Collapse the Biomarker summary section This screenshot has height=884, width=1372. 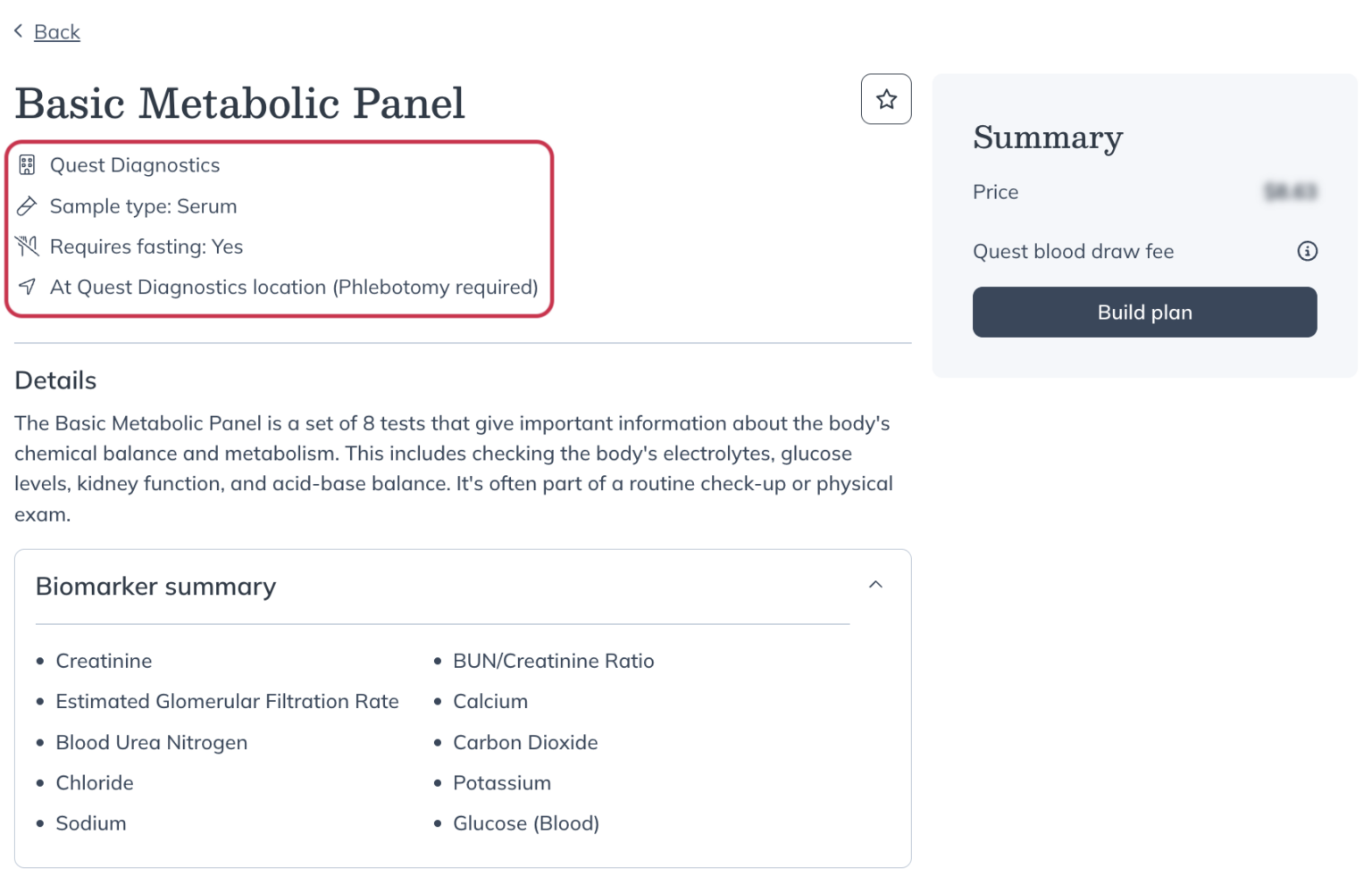pyautogui.click(x=875, y=585)
